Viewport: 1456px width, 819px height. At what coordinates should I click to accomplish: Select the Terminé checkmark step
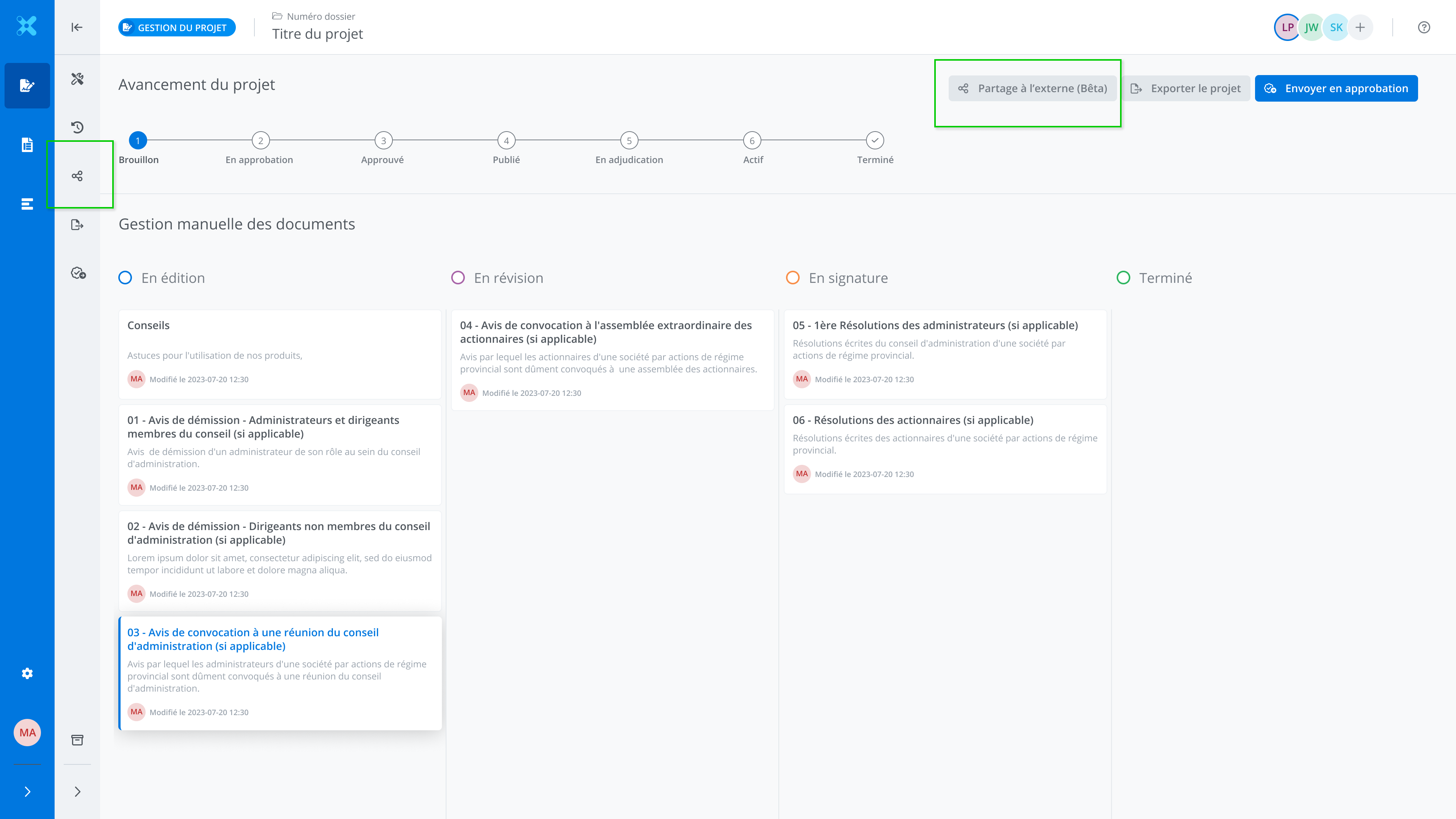point(874,140)
